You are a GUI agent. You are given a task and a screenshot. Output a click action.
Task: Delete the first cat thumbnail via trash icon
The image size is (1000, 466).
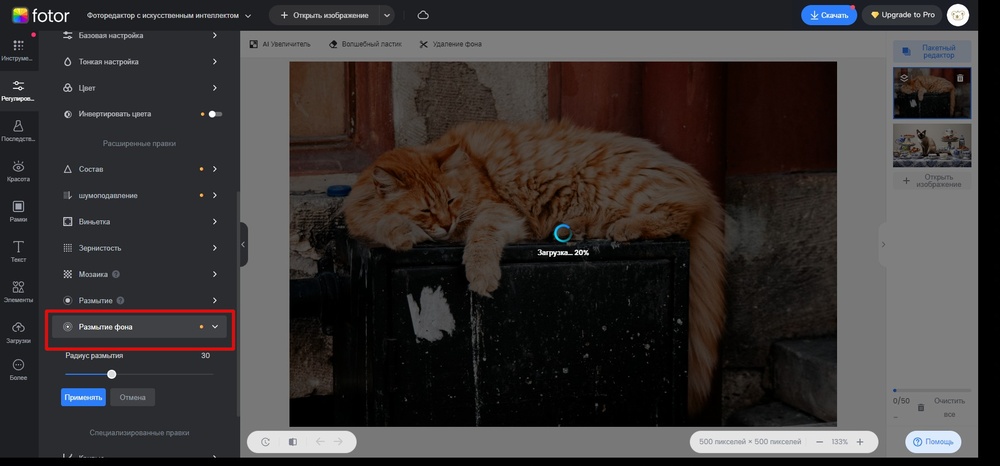[960, 77]
